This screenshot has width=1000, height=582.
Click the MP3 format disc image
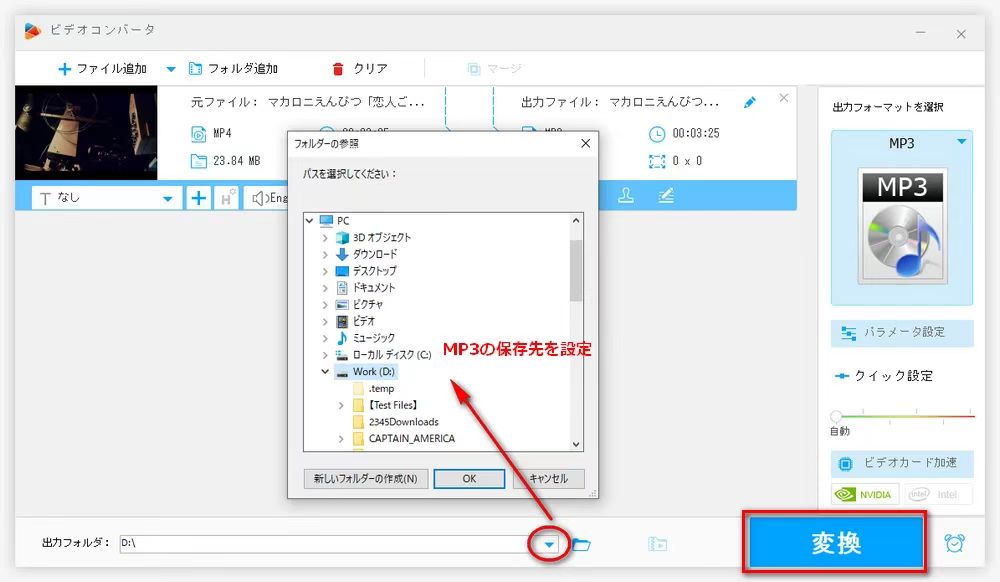click(x=902, y=226)
